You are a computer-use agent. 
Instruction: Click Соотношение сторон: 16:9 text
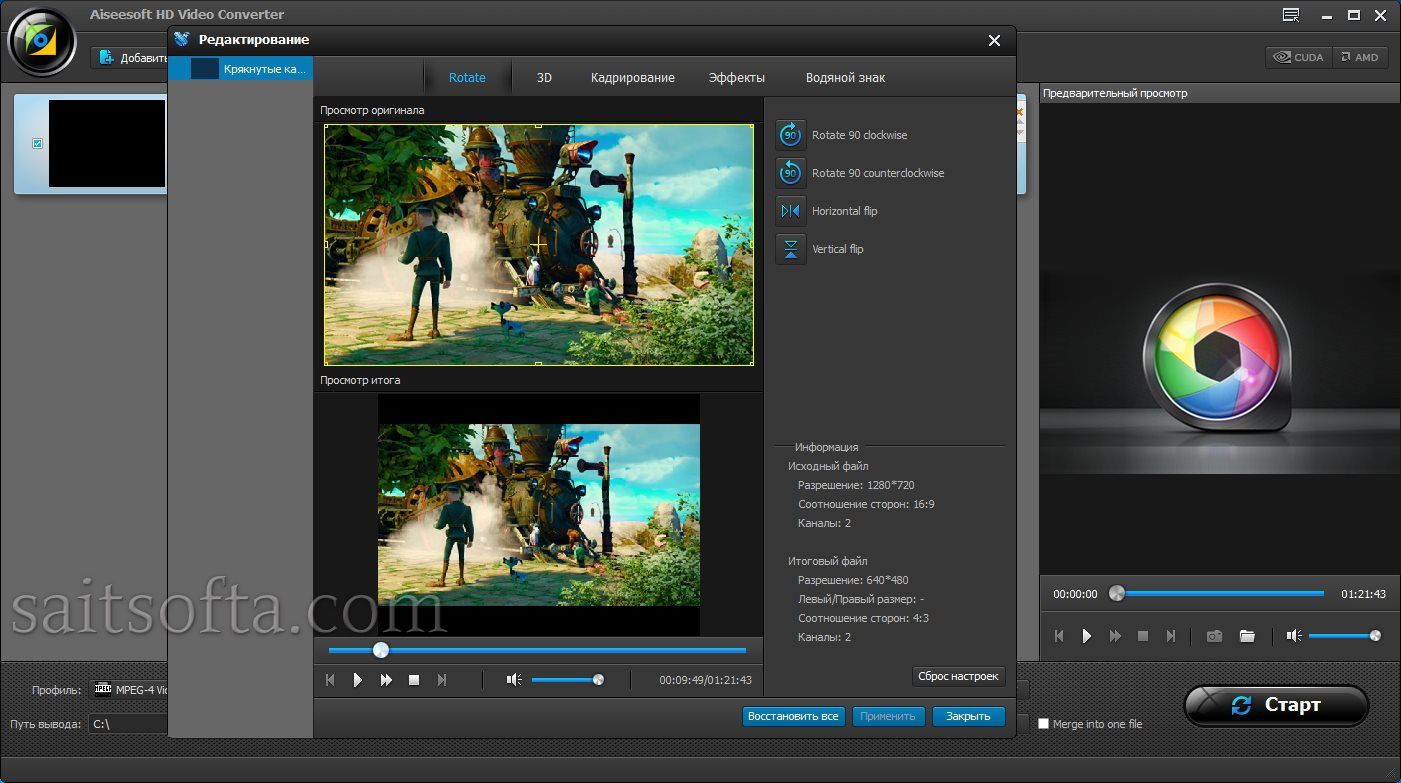pyautogui.click(x=866, y=504)
